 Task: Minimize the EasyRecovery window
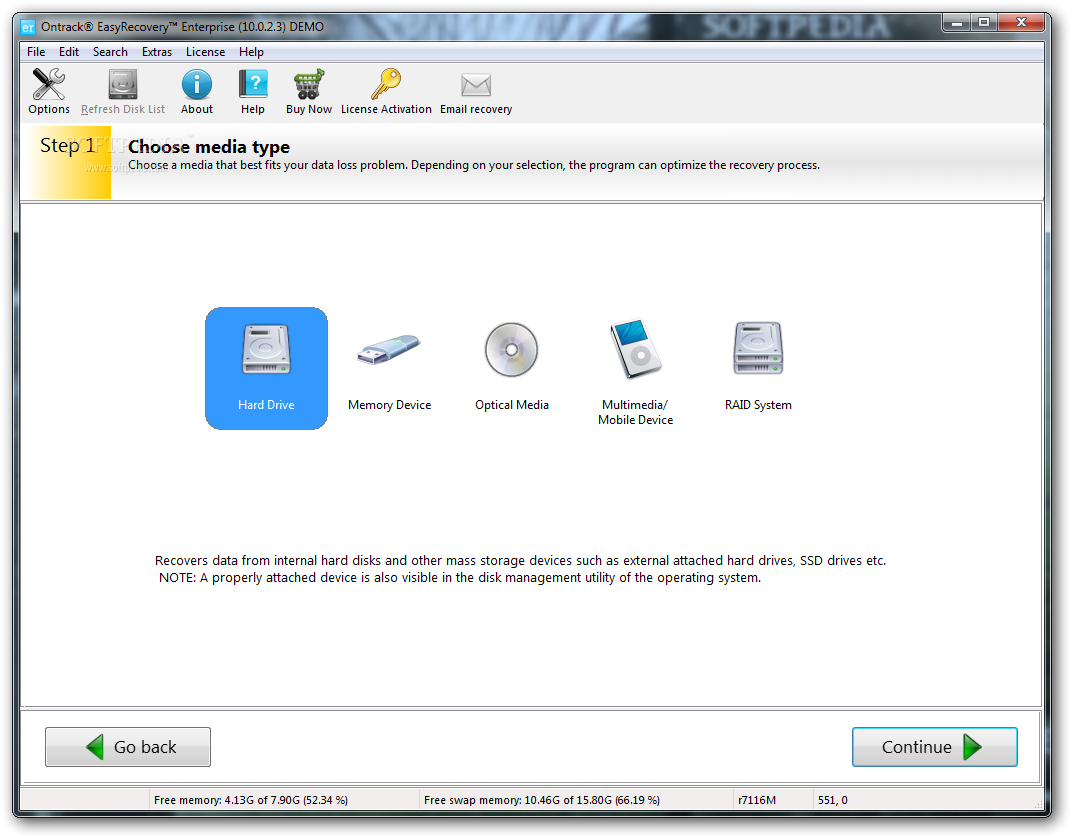(x=956, y=23)
